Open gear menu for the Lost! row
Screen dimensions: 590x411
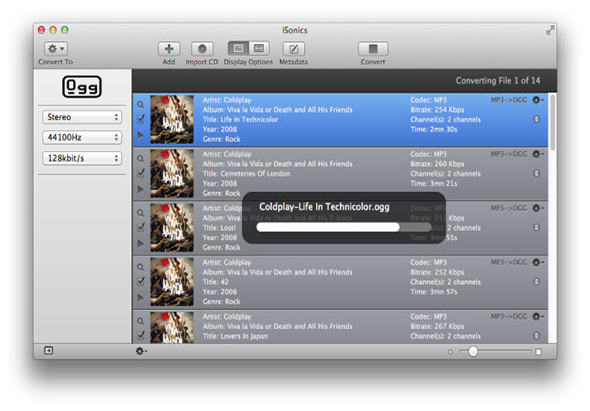coord(537,208)
